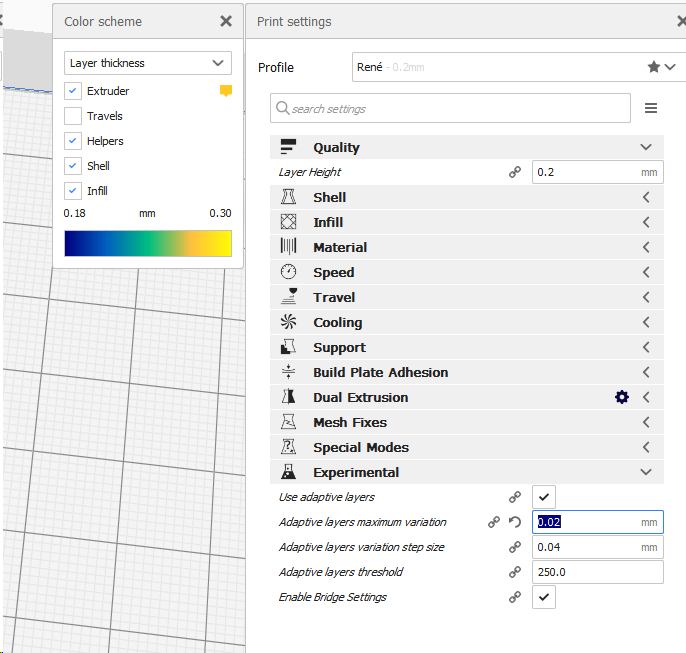The height and width of the screenshot is (653, 686).
Task: Close the Color scheme panel
Action: [226, 21]
